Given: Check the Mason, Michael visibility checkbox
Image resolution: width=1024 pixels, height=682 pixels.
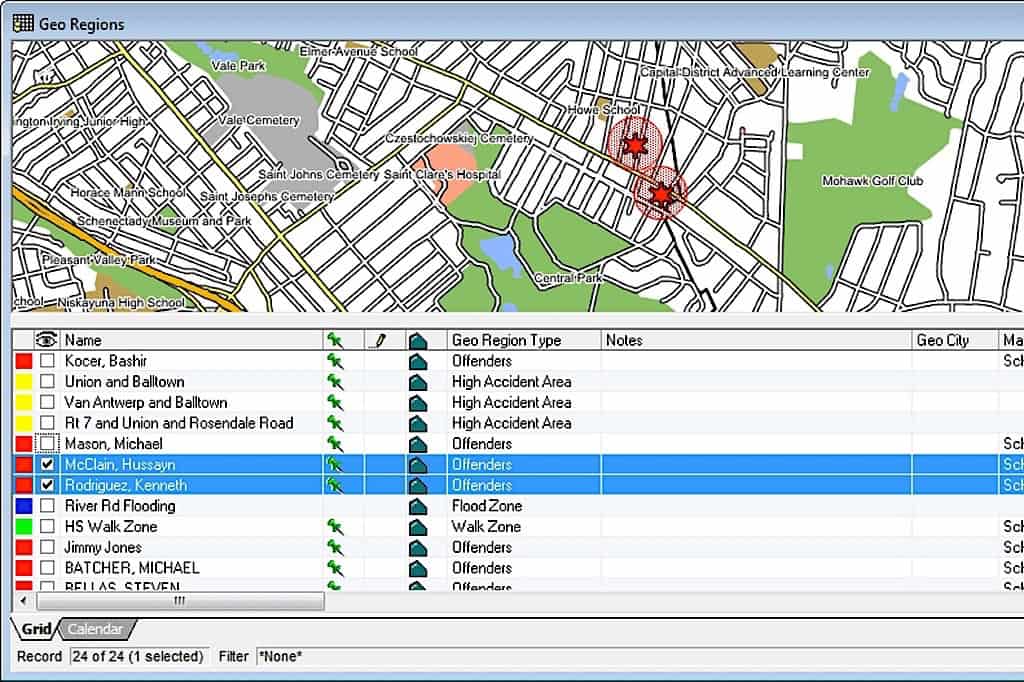Looking at the screenshot, I should point(47,444).
